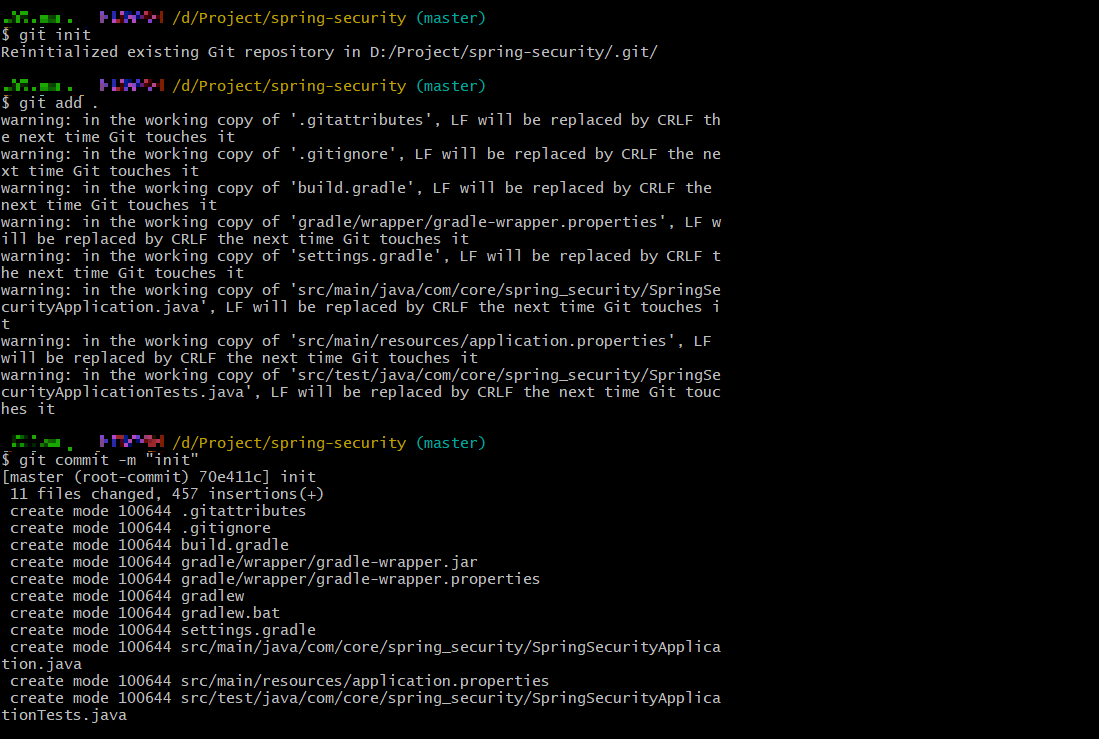1099x739 pixels.
Task: Select the wrapped line starting "curityApplication.java'"
Action: click(361, 307)
